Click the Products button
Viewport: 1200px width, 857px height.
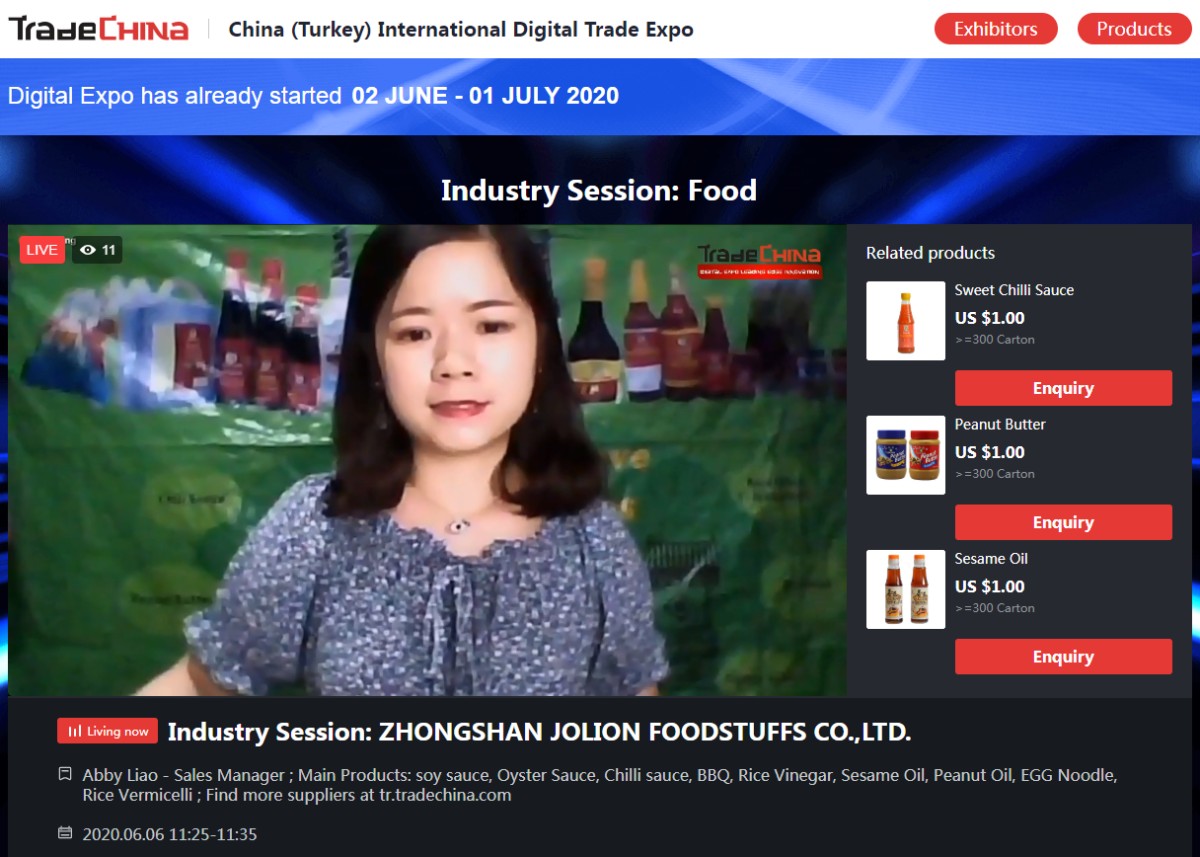tap(1133, 29)
